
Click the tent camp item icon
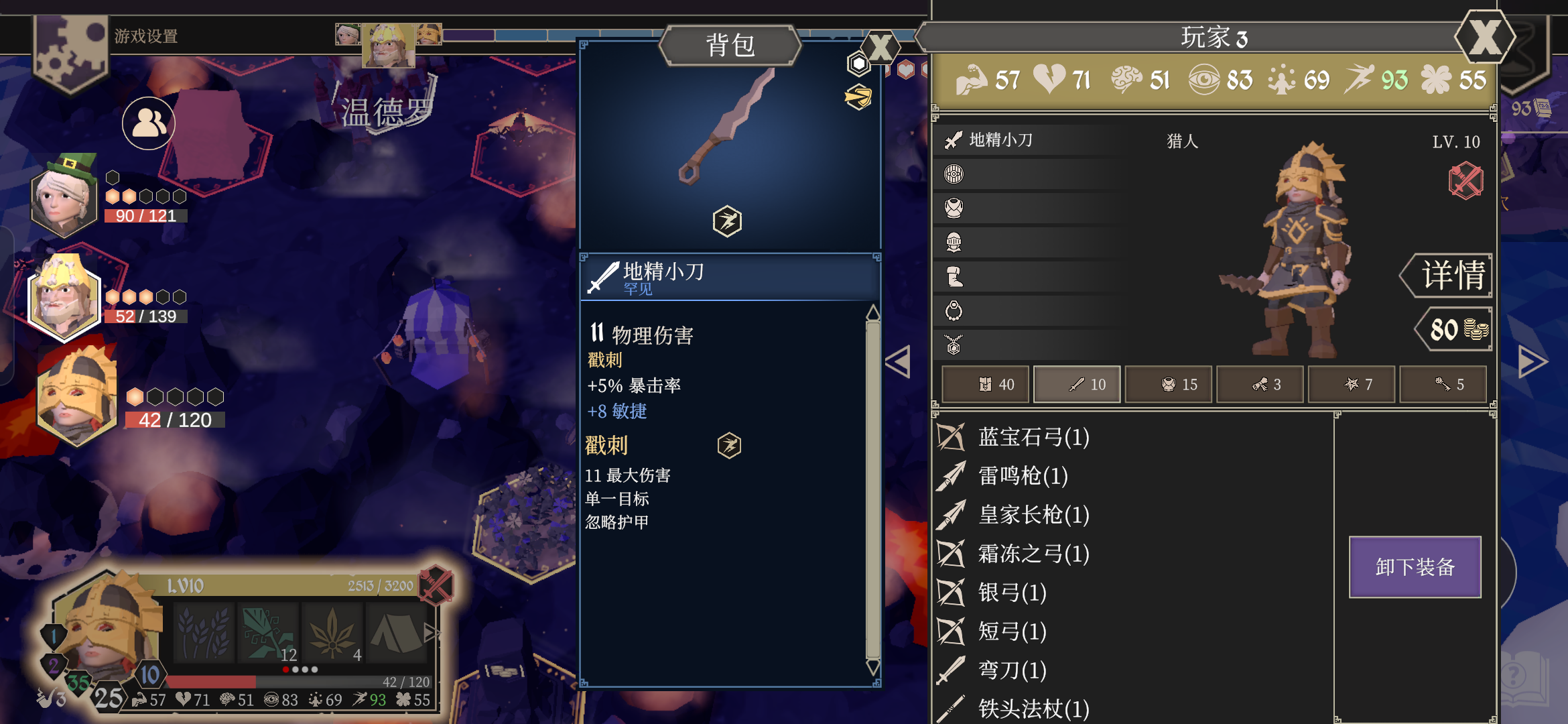click(396, 633)
